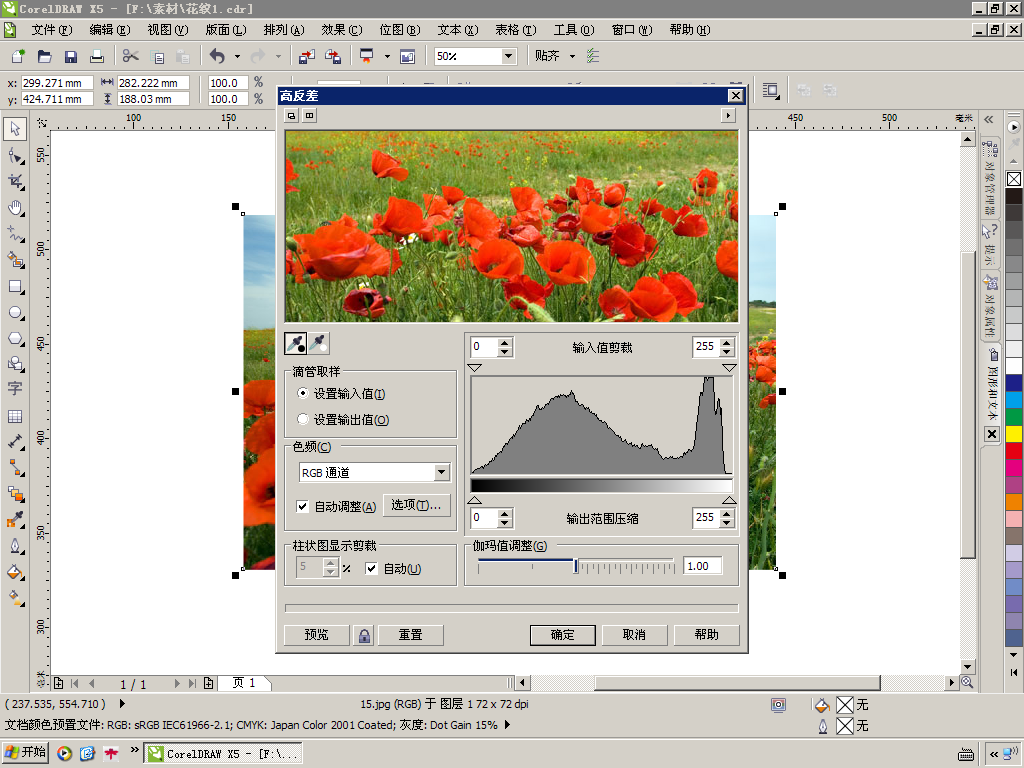Open the 50% zoom level dropdown
This screenshot has width=1024, height=768.
point(509,56)
